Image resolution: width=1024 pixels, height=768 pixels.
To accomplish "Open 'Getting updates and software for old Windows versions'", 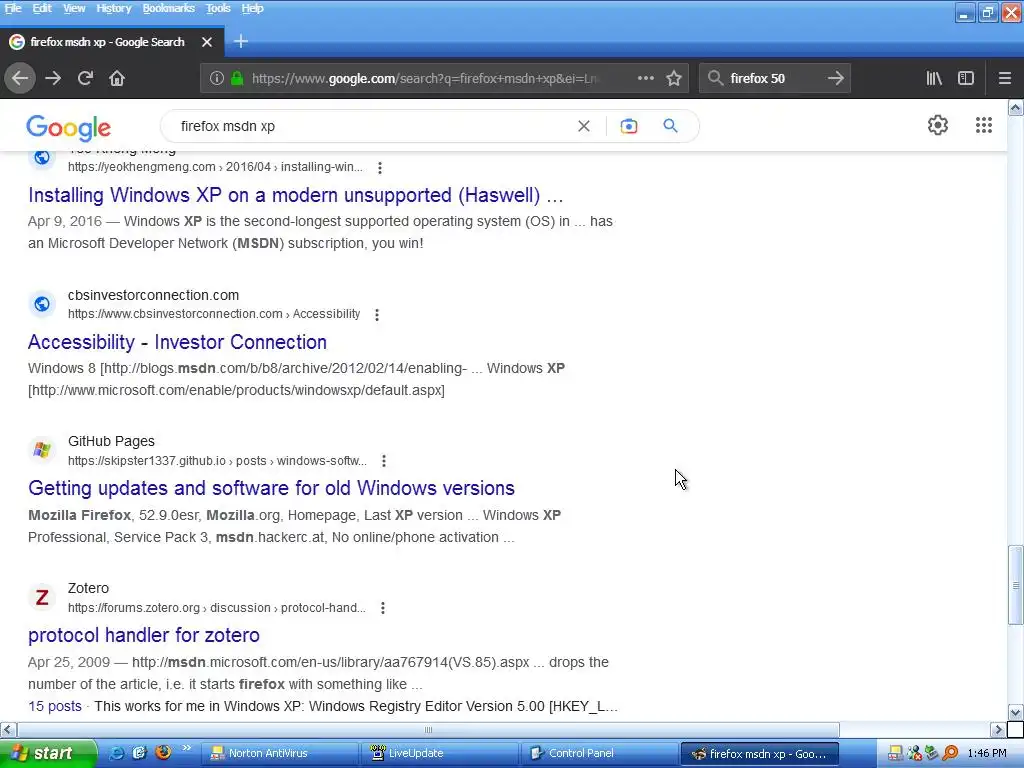I will click(x=272, y=488).
